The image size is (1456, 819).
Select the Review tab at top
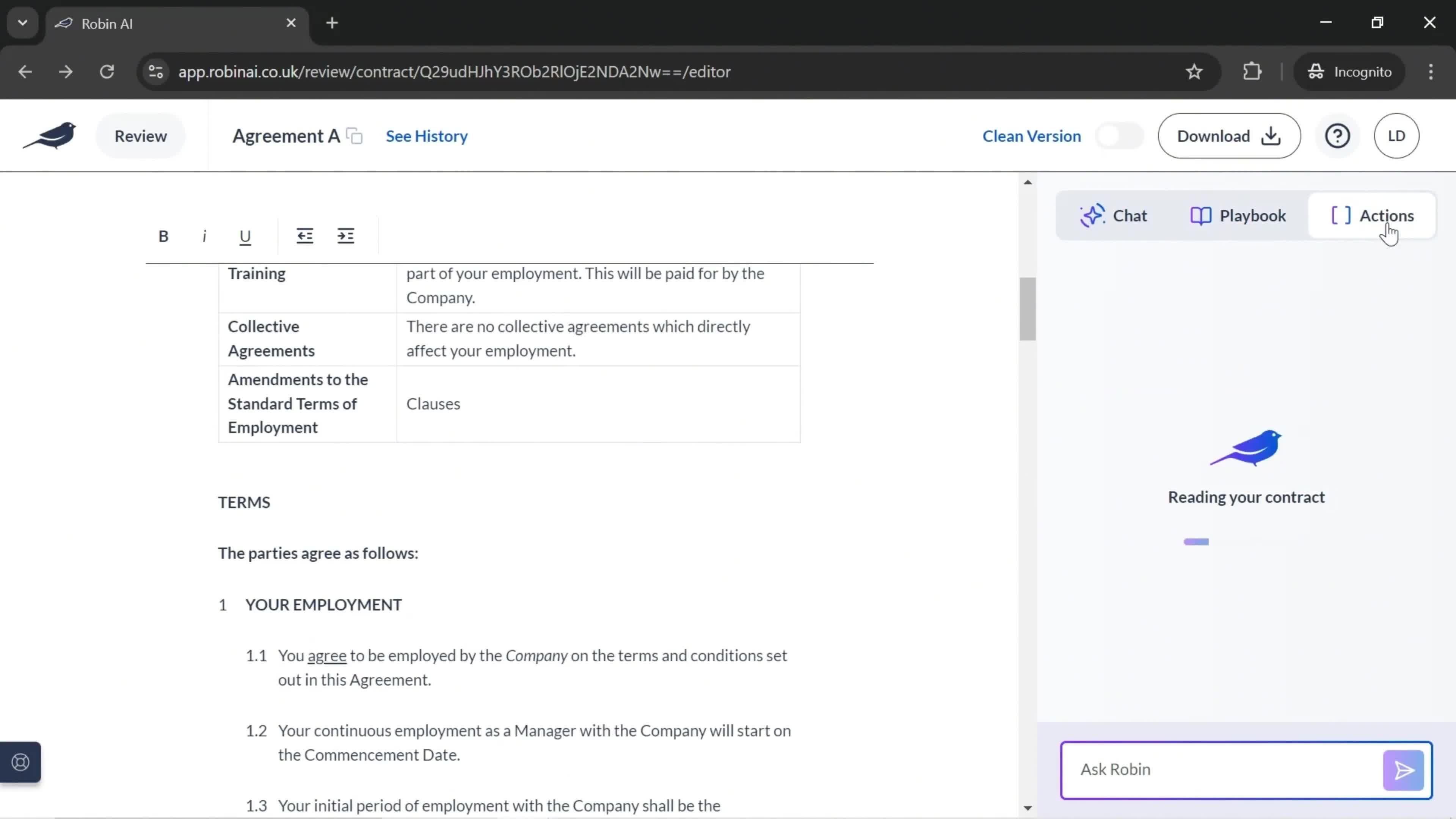click(140, 135)
